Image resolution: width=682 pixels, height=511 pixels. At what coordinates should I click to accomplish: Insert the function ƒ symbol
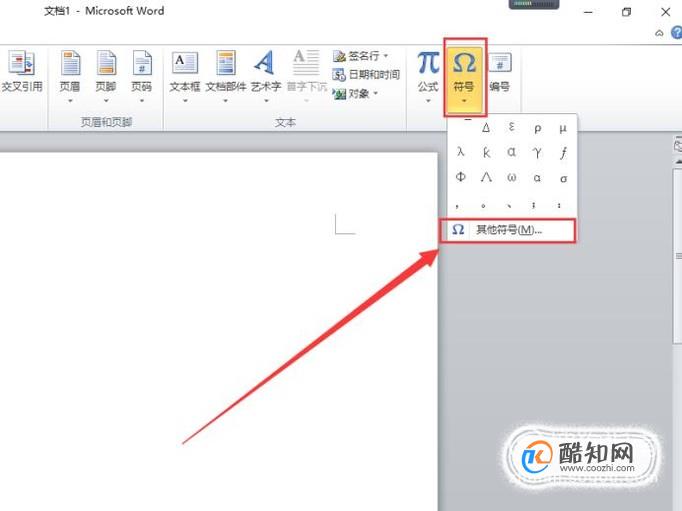[563, 153]
